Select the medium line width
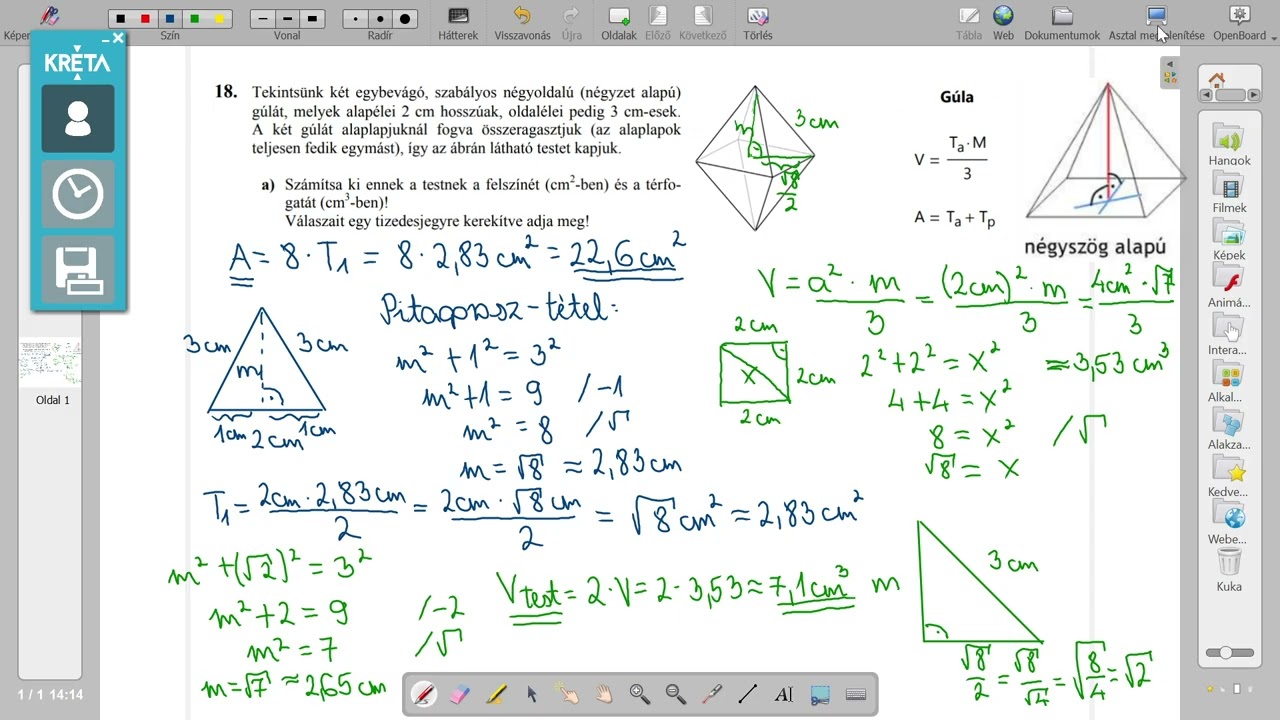The height and width of the screenshot is (720, 1280). coord(287,19)
